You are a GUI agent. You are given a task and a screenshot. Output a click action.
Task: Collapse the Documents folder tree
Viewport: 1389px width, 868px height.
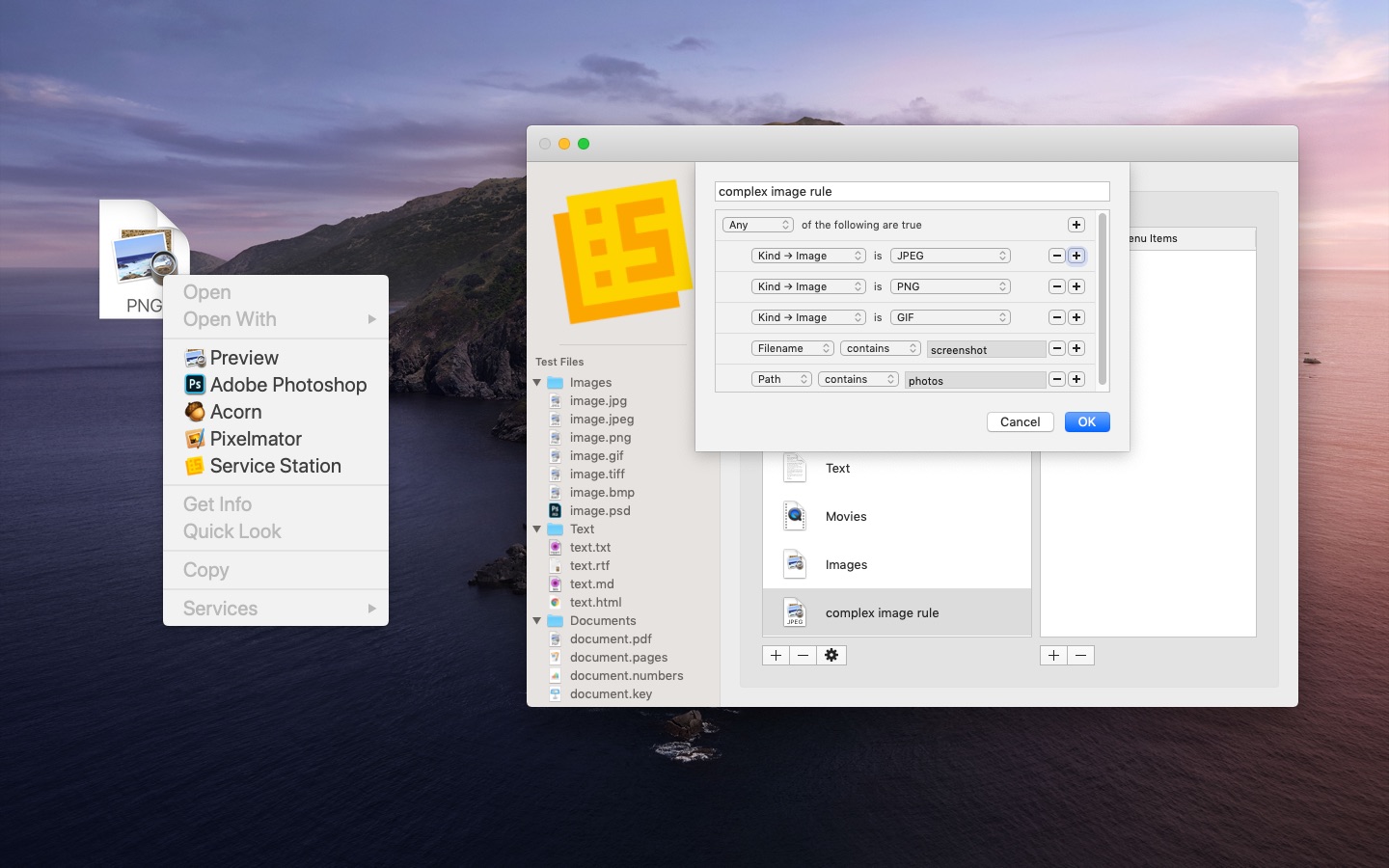click(537, 621)
